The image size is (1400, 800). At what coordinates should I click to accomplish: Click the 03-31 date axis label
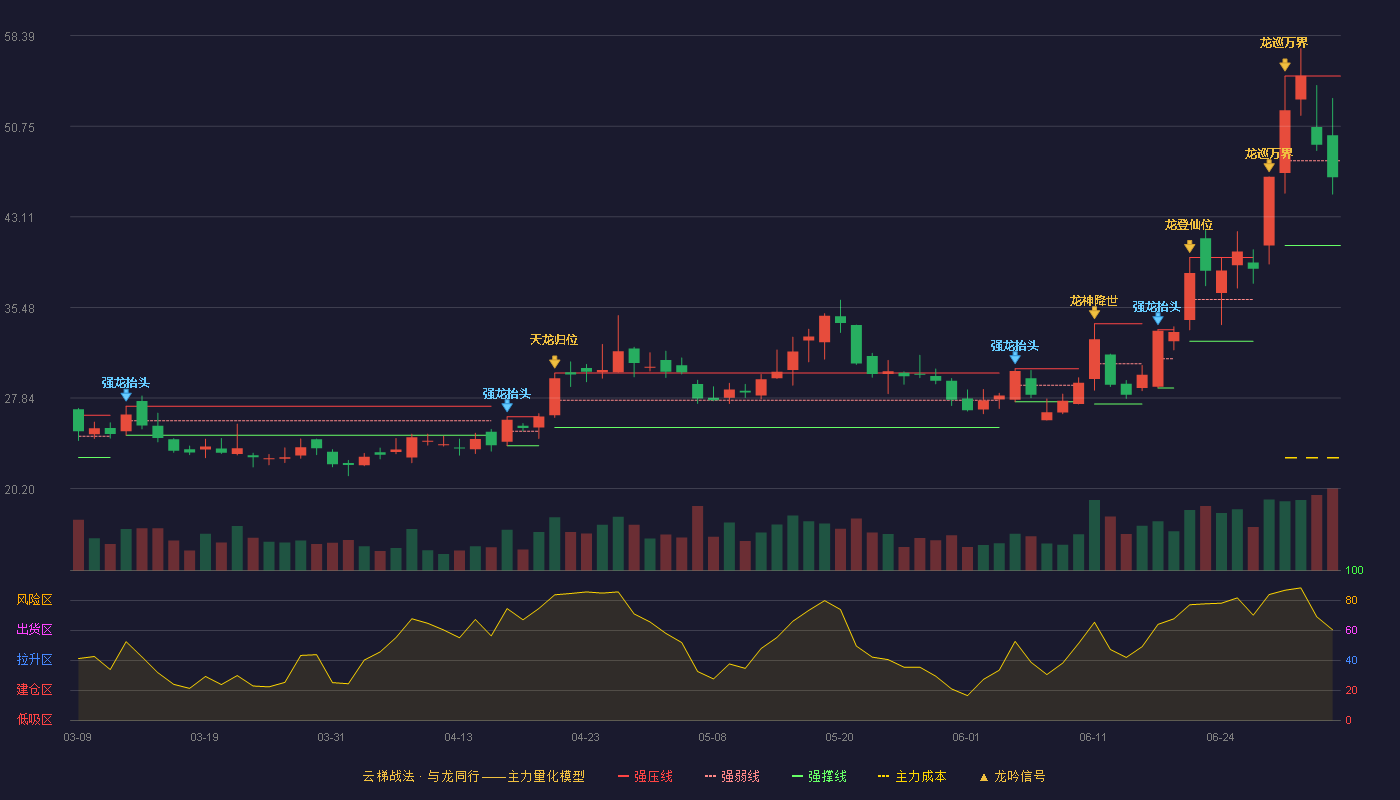331,737
